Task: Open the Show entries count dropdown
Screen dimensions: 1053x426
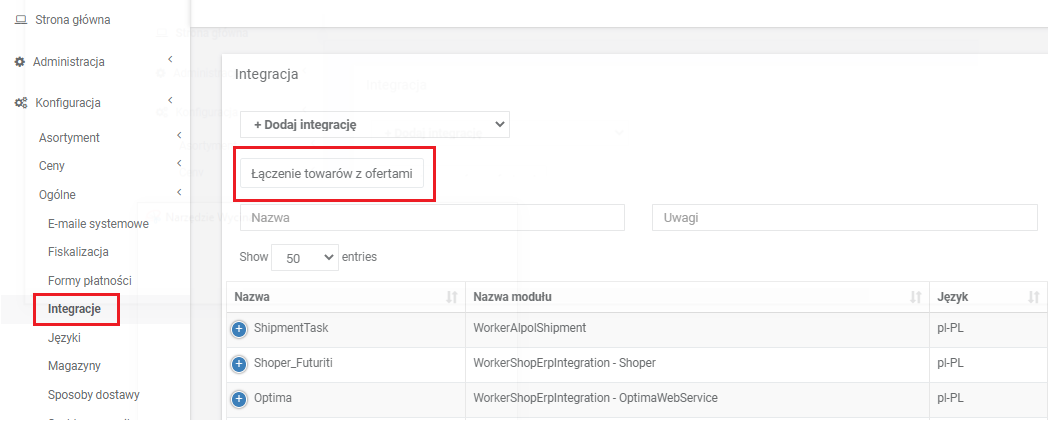Action: point(305,257)
